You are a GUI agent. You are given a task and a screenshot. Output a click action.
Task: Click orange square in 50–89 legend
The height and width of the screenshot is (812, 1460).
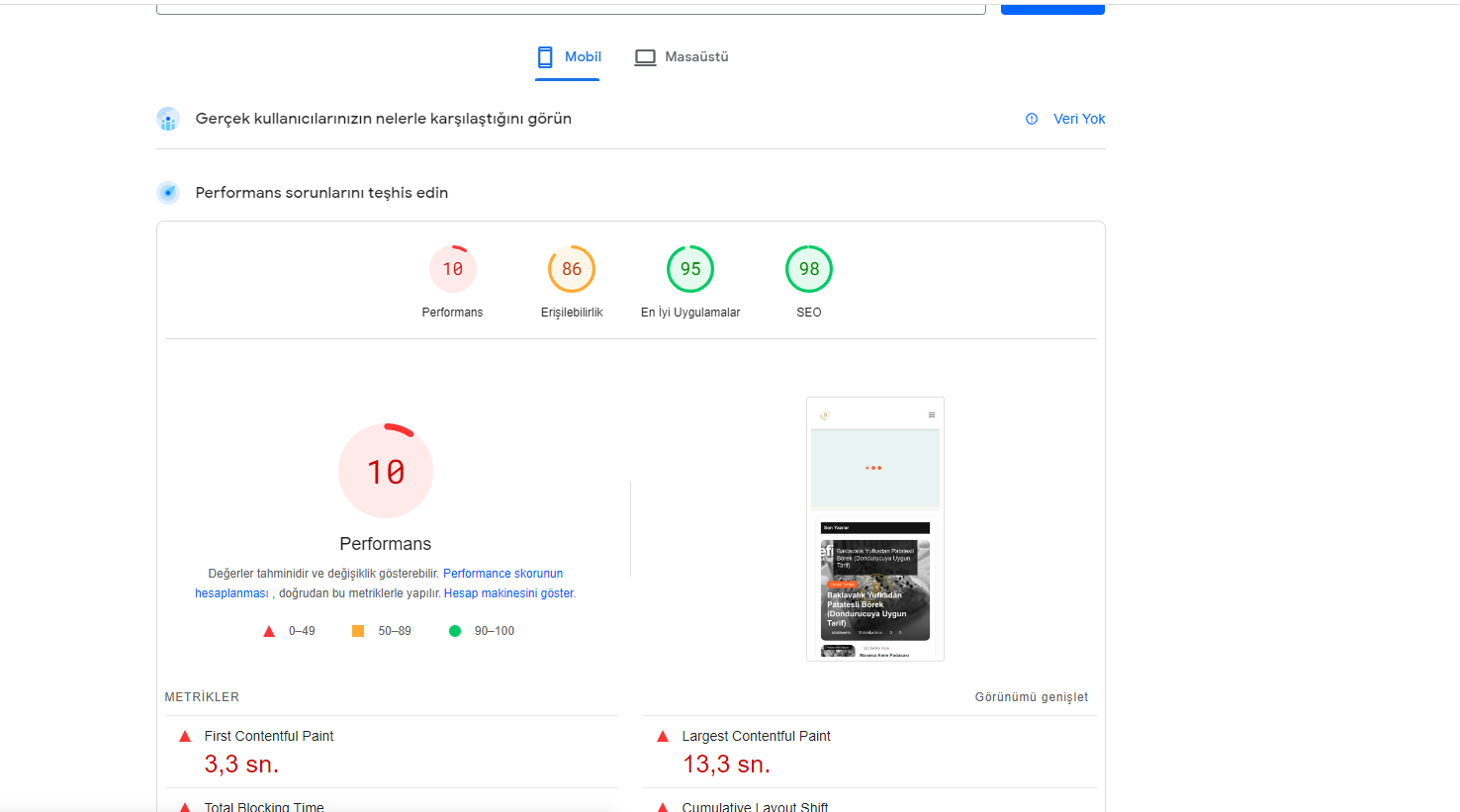358,631
